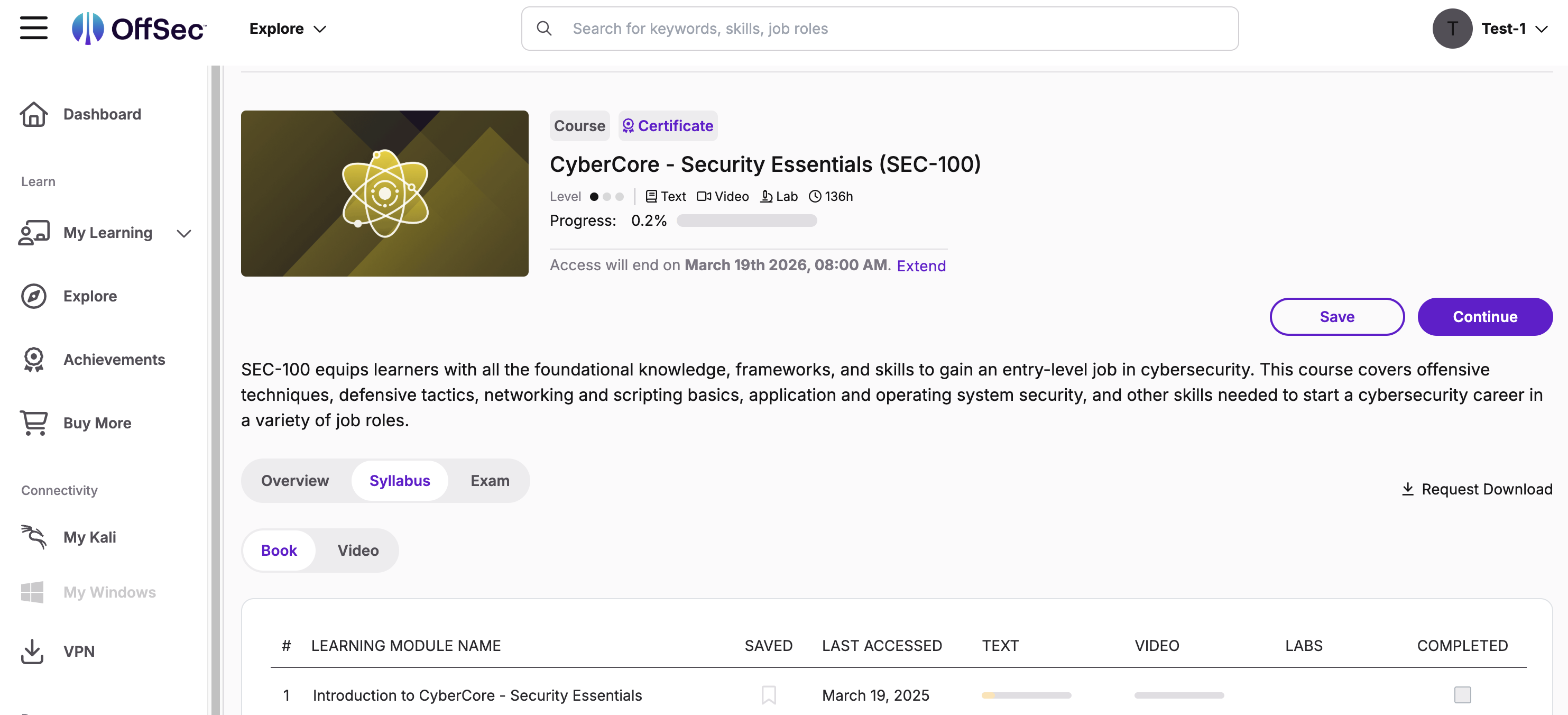Select the Syllabus tab
Screen dimensions: 1568x715
point(400,481)
